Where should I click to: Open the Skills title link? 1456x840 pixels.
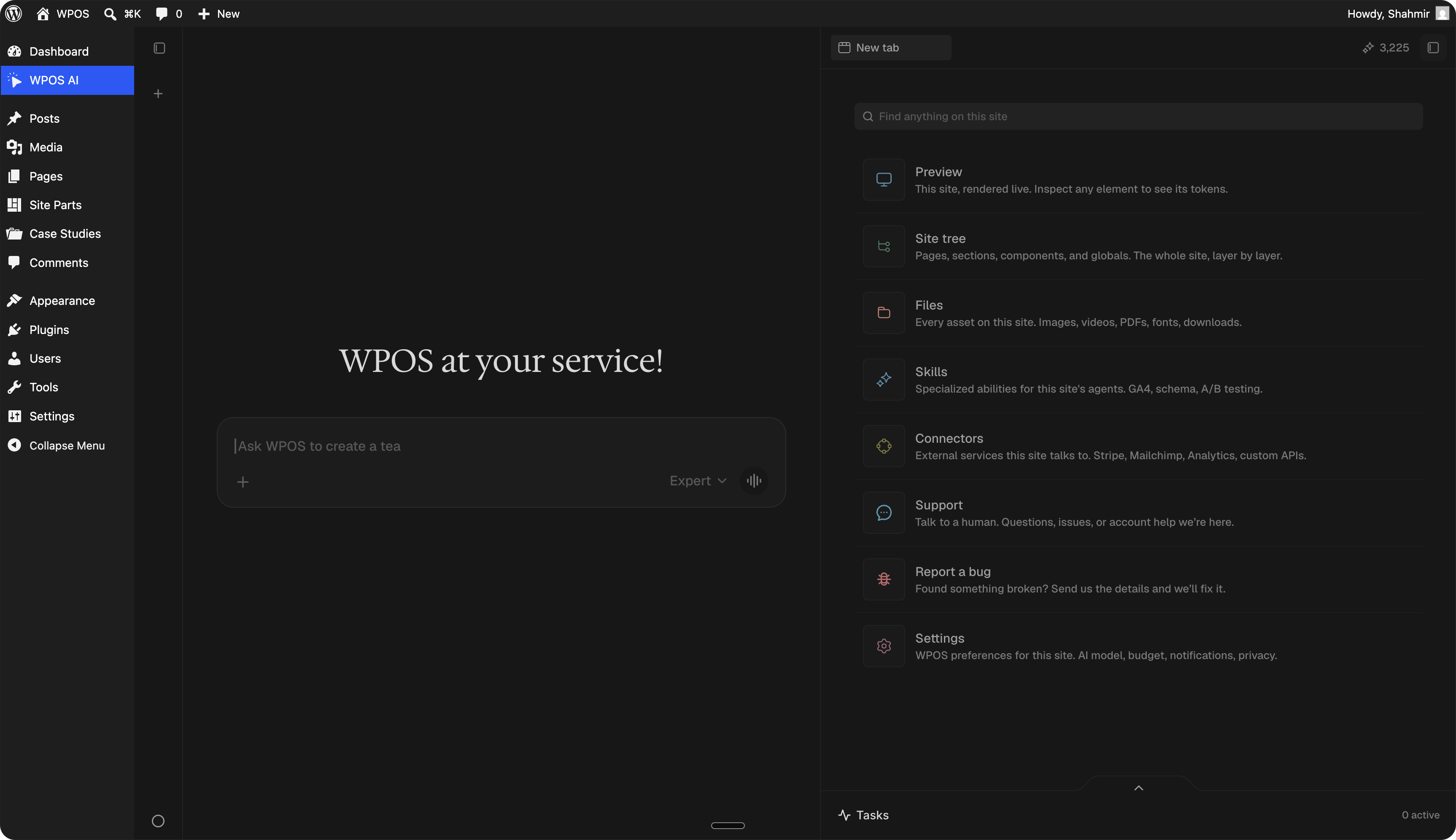point(931,372)
